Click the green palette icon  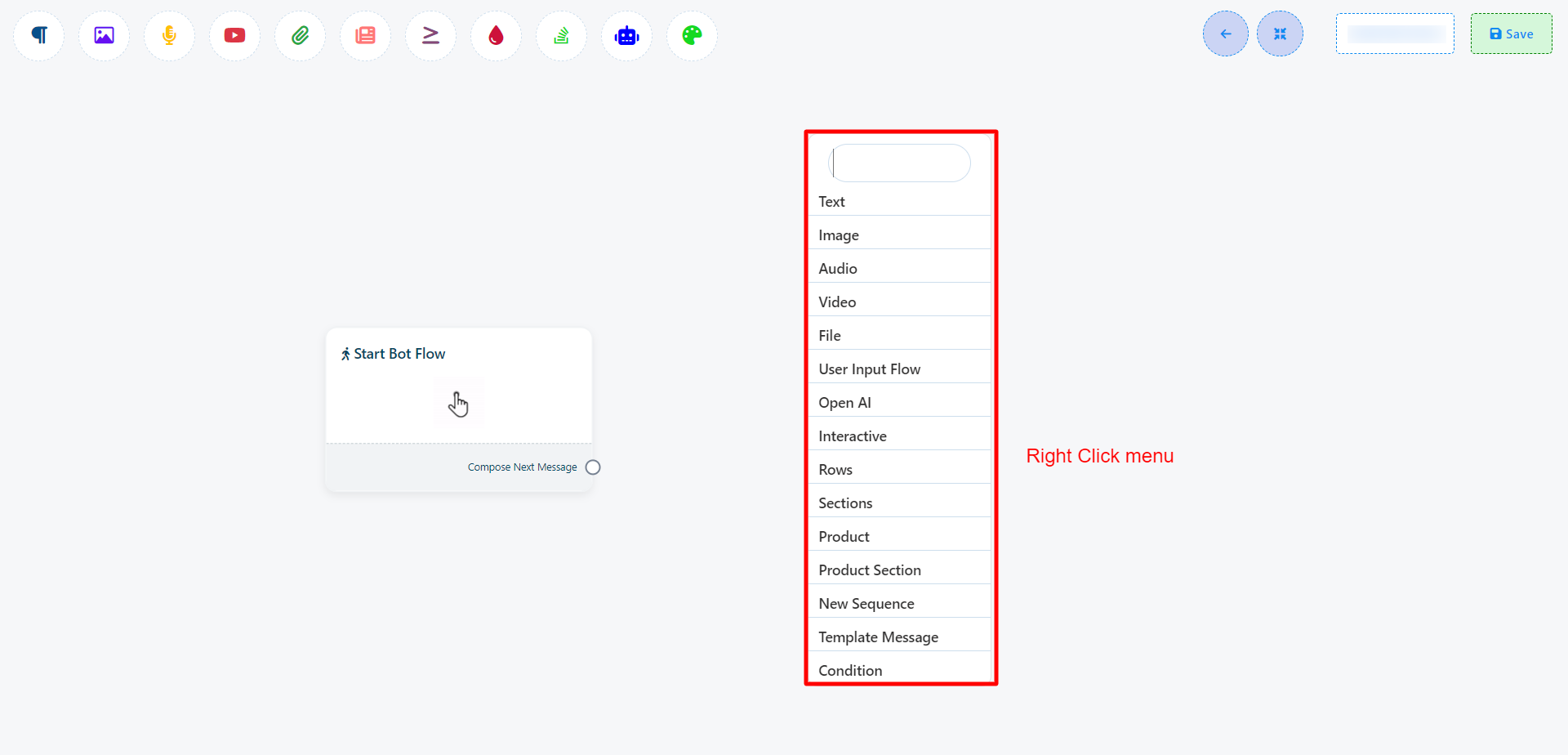pyautogui.click(x=692, y=35)
